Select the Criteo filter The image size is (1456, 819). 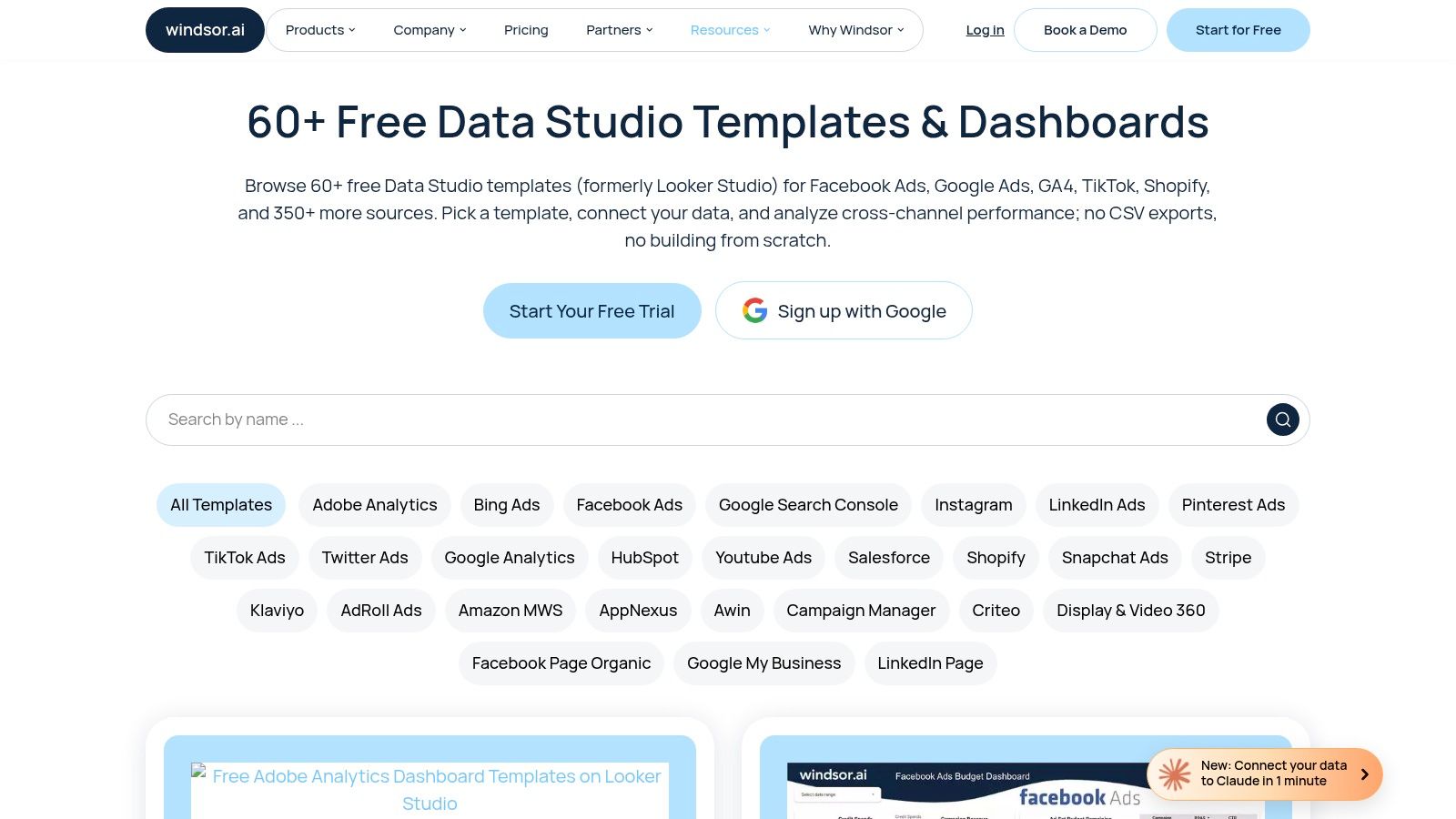pyautogui.click(x=996, y=611)
